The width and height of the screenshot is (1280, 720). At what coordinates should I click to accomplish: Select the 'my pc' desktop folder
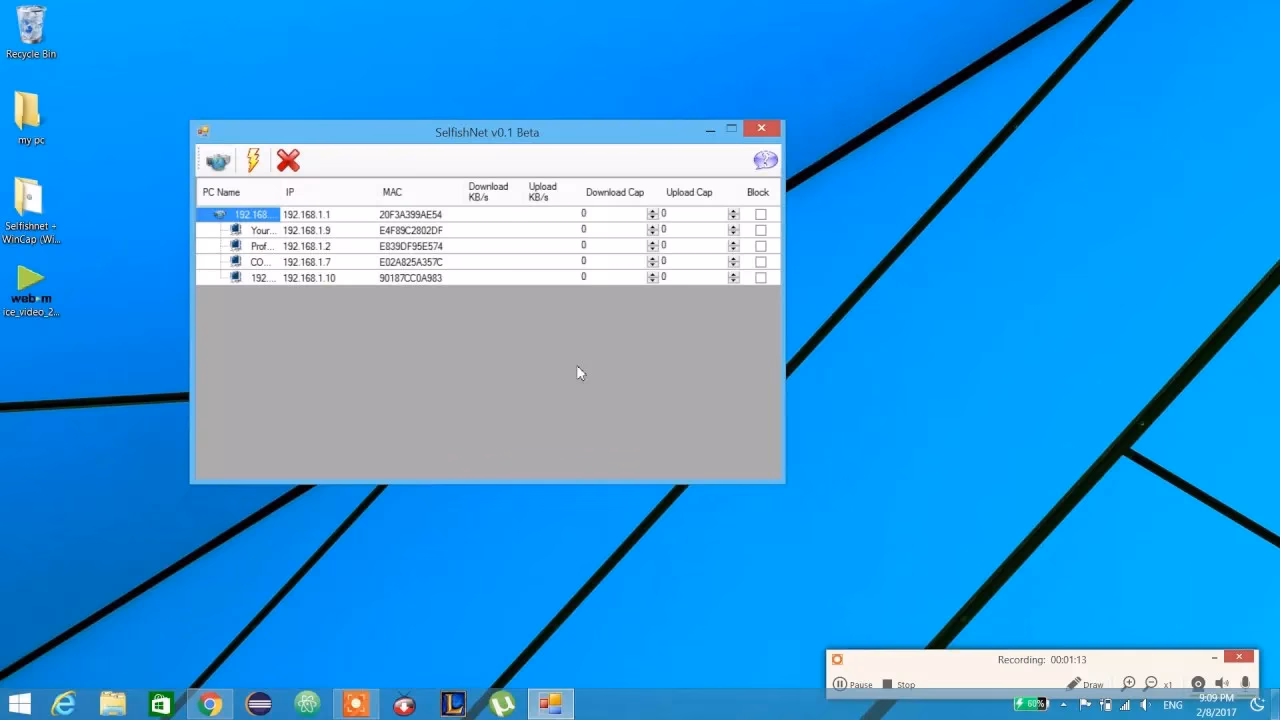(x=31, y=118)
